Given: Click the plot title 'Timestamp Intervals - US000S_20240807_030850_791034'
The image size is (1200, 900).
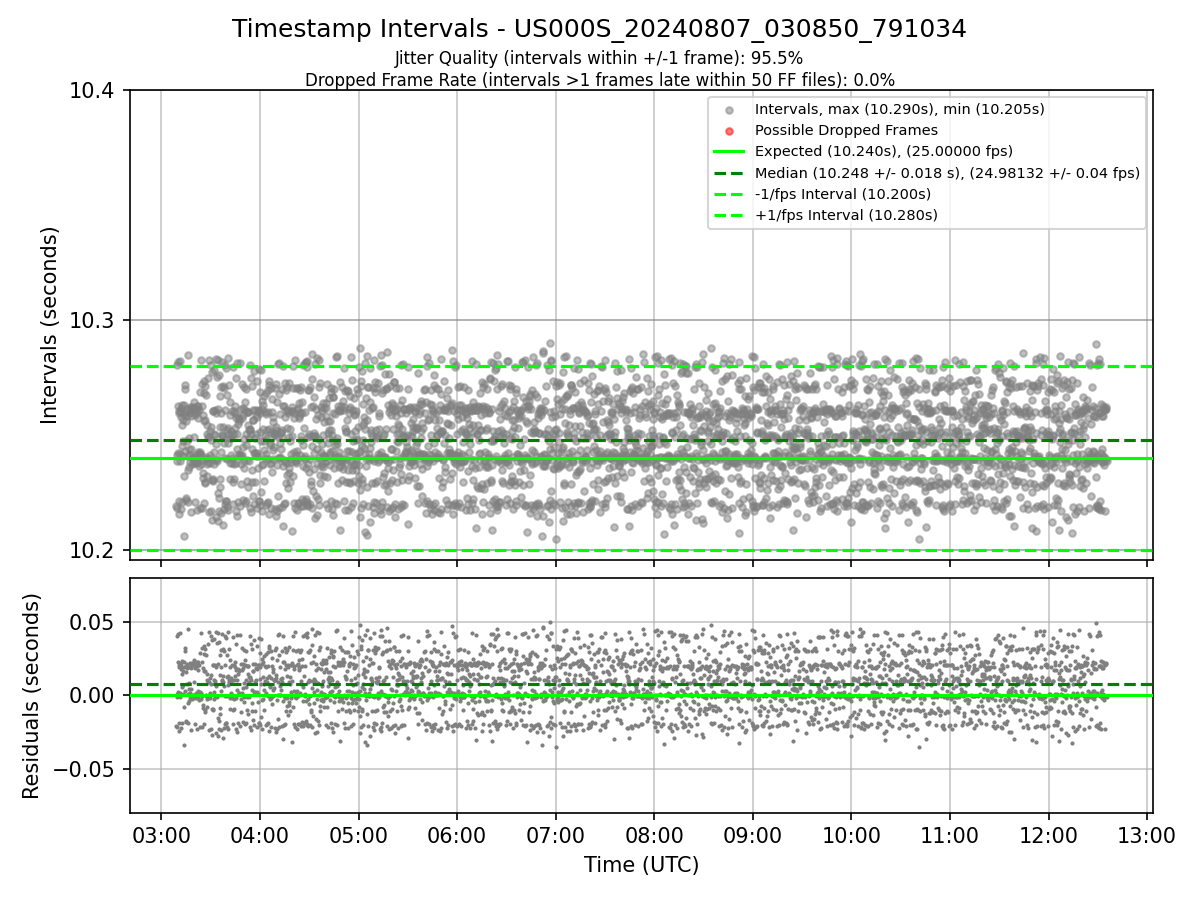Looking at the screenshot, I should pos(599,29).
